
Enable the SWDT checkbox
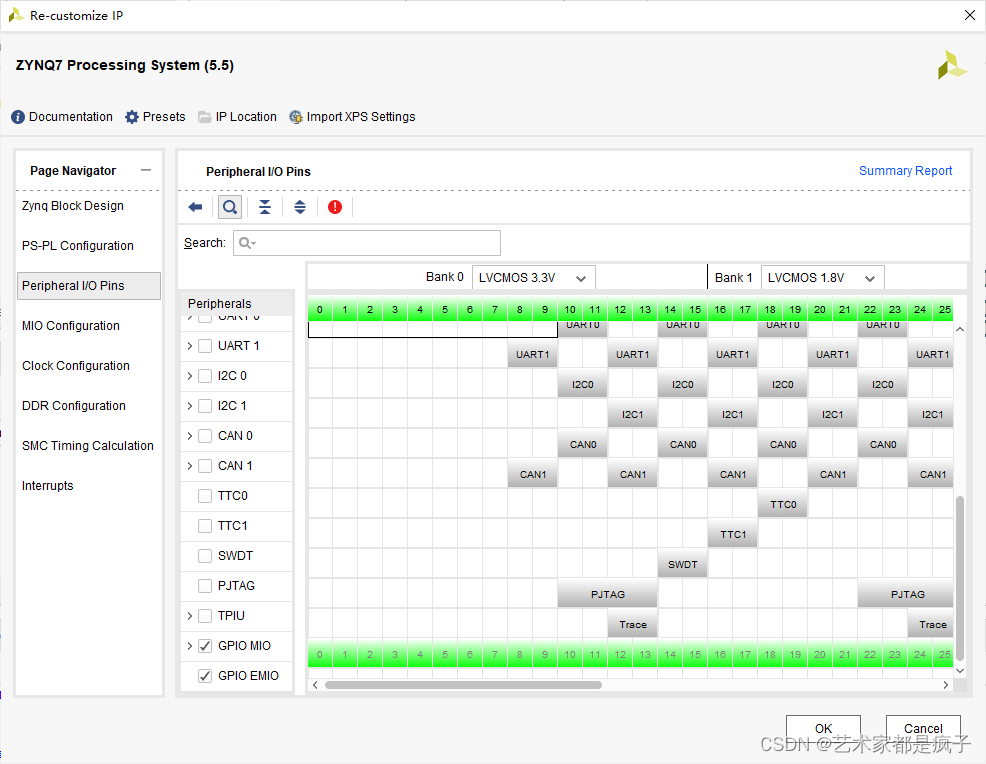(205, 556)
